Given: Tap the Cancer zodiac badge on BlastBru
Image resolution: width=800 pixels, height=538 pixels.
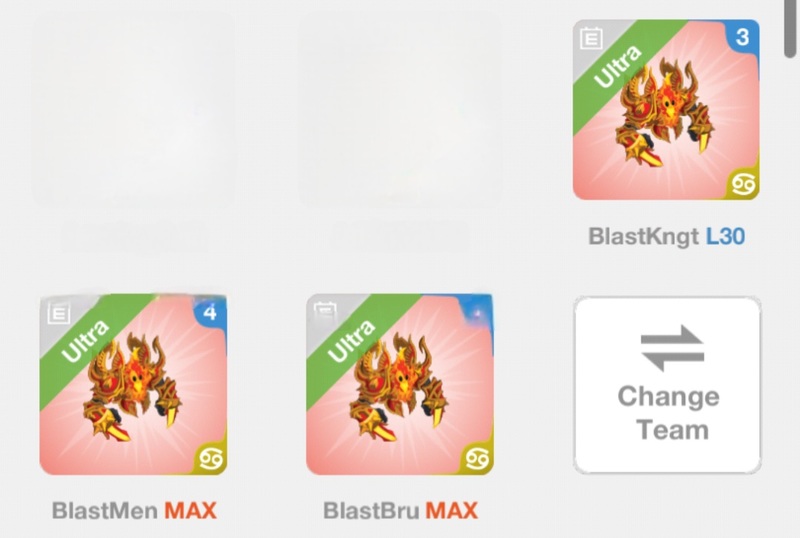Looking at the screenshot, I should (478, 458).
